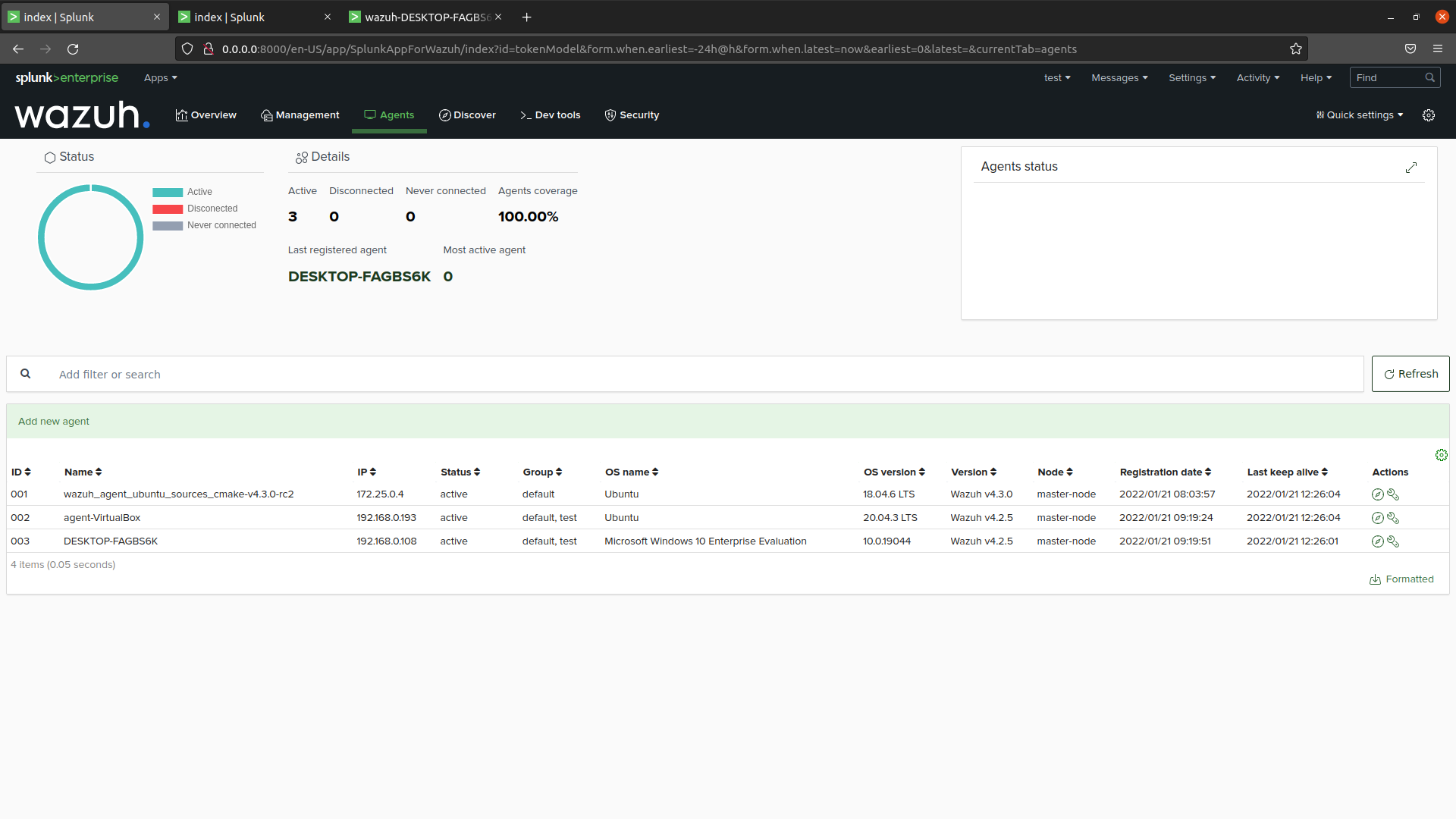Viewport: 1456px width, 819px height.
Task: Go to the Overview tab
Action: [206, 115]
